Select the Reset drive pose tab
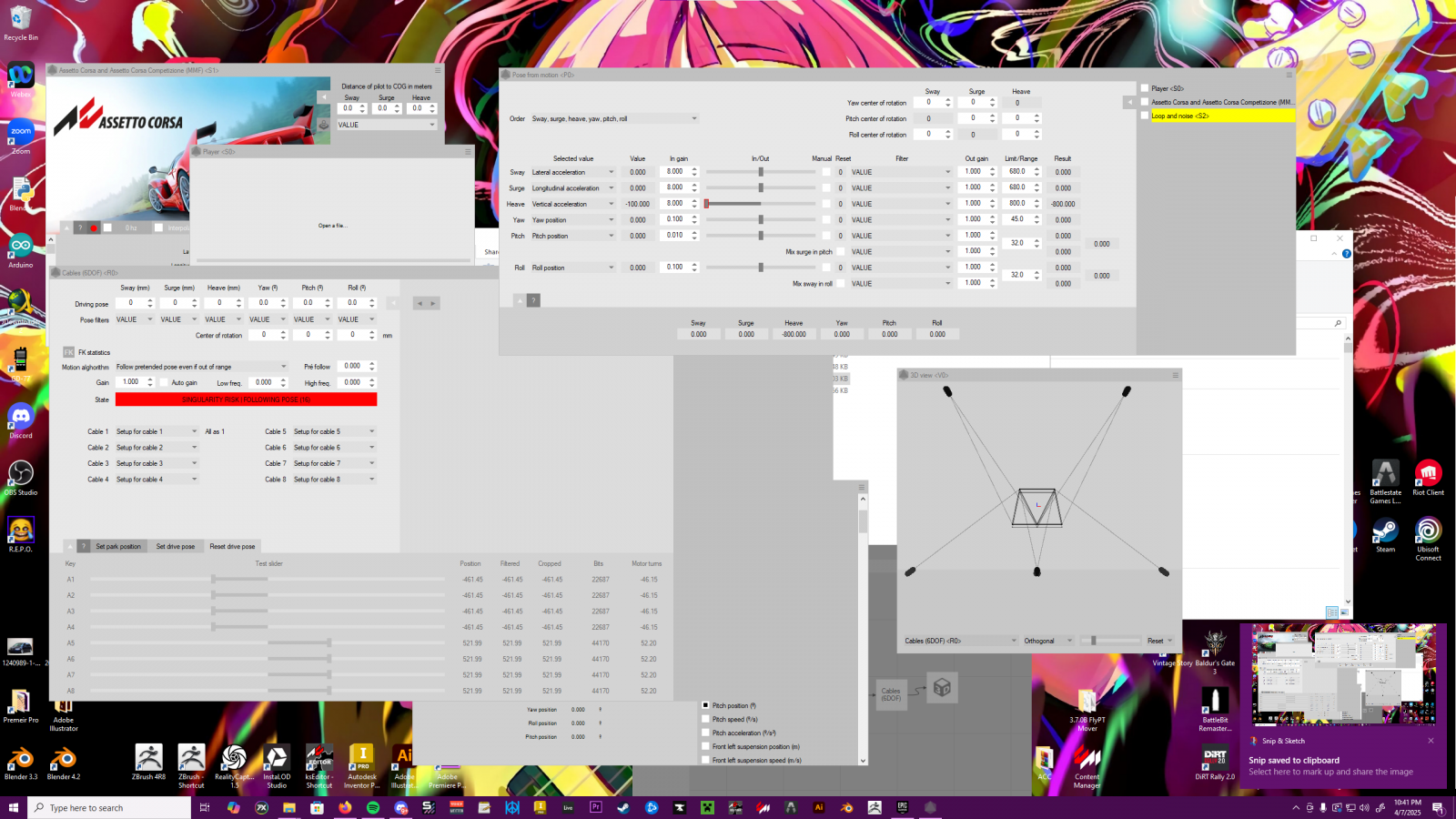Image resolution: width=1456 pixels, height=819 pixels. 232,547
